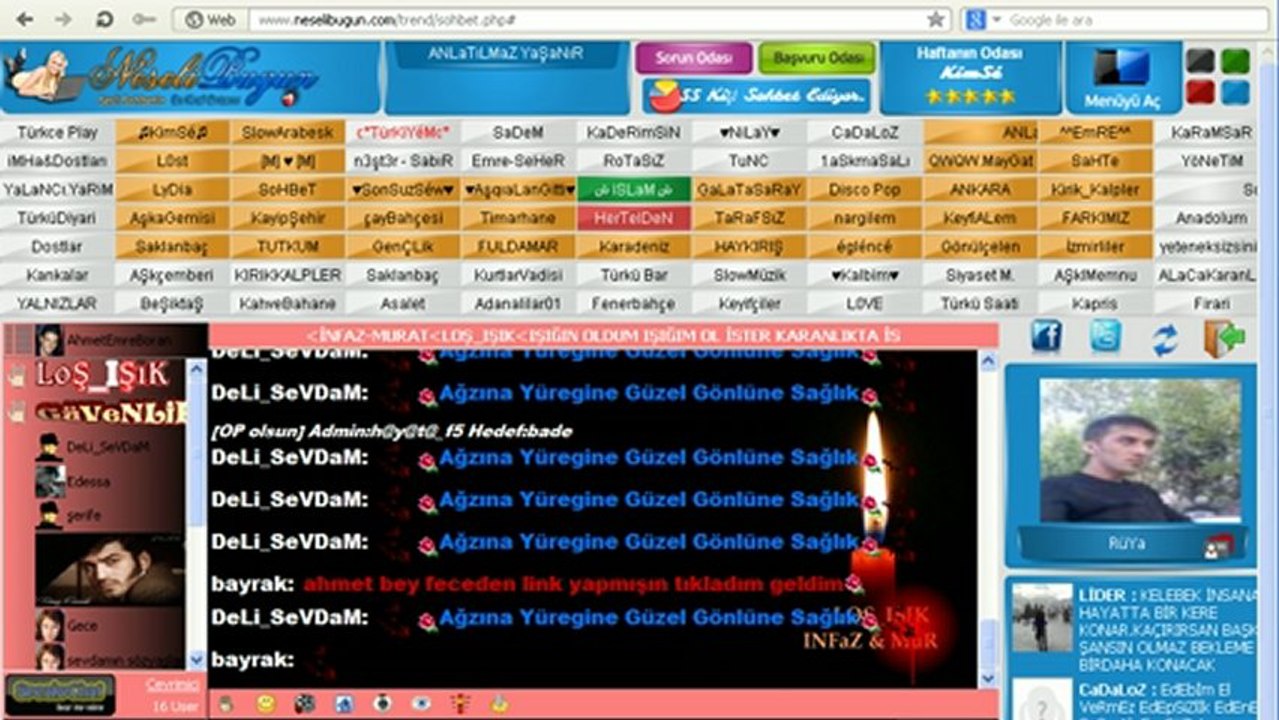The width and height of the screenshot is (1279, 720).
Task: Open the Siyaset M. room
Action: 979,275
